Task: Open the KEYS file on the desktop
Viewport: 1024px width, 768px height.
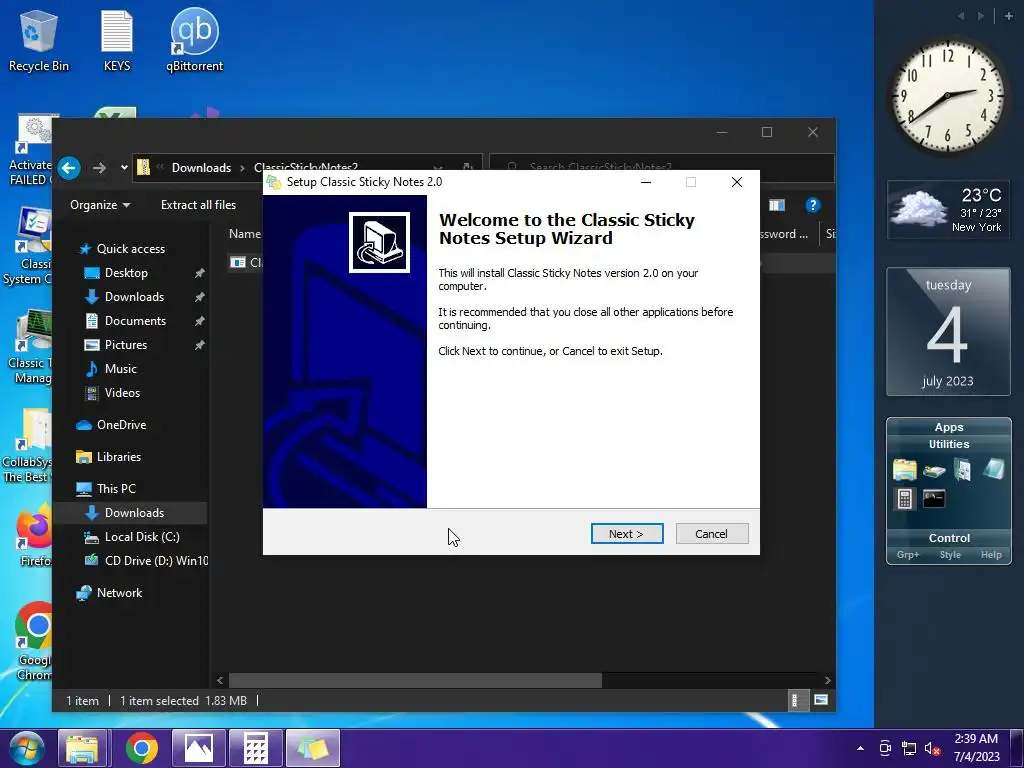Action: point(117,41)
